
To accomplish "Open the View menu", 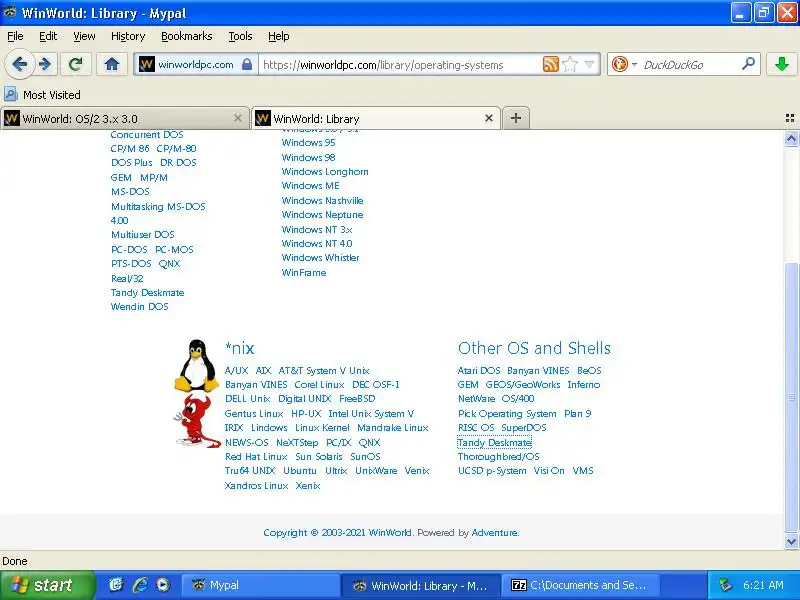I will 84,36.
